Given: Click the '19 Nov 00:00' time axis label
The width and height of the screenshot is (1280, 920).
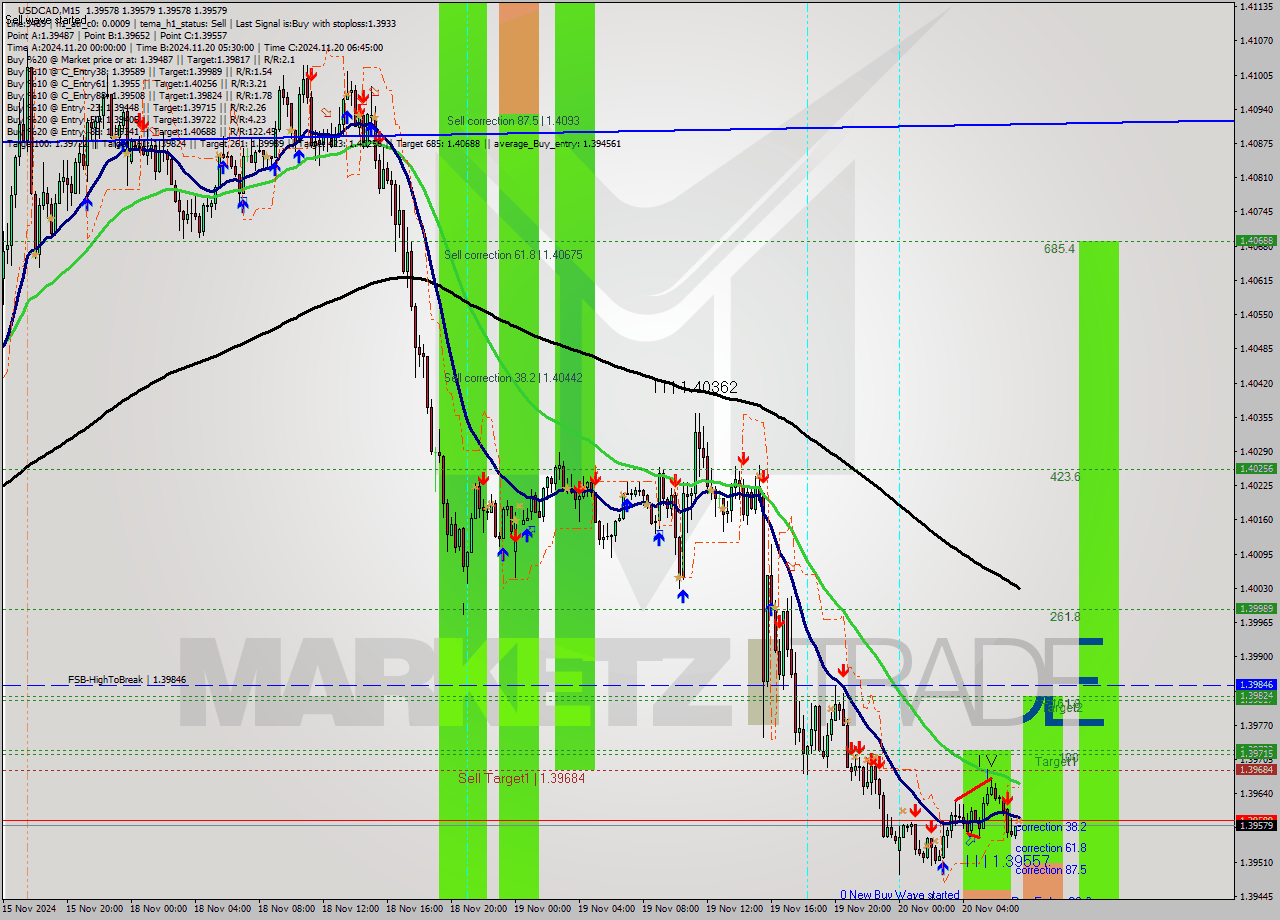Looking at the screenshot, I should coord(543,909).
